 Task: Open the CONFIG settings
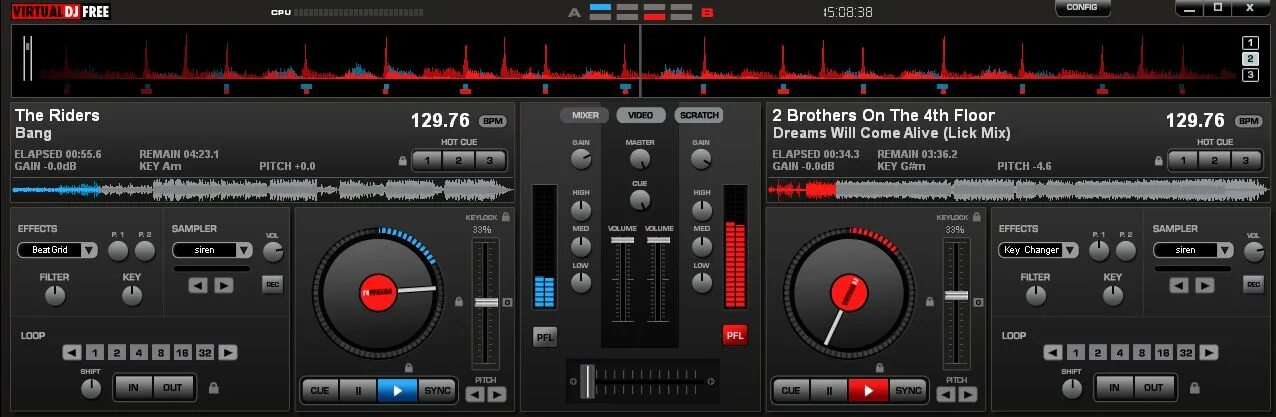tap(1082, 7)
